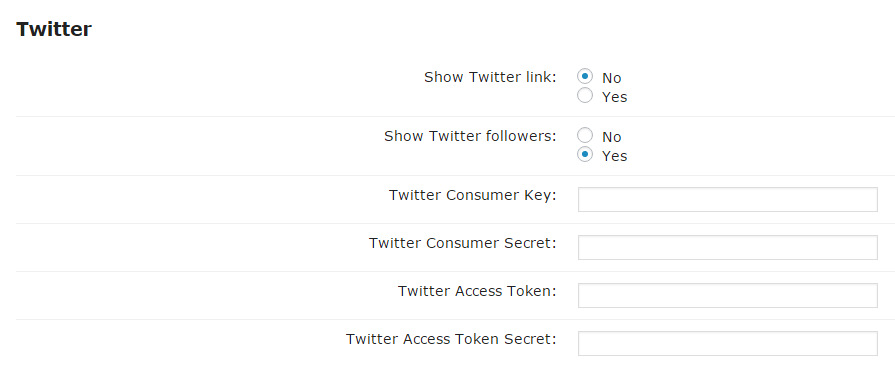Click the "Show Twitter link:" label text

[490, 77]
